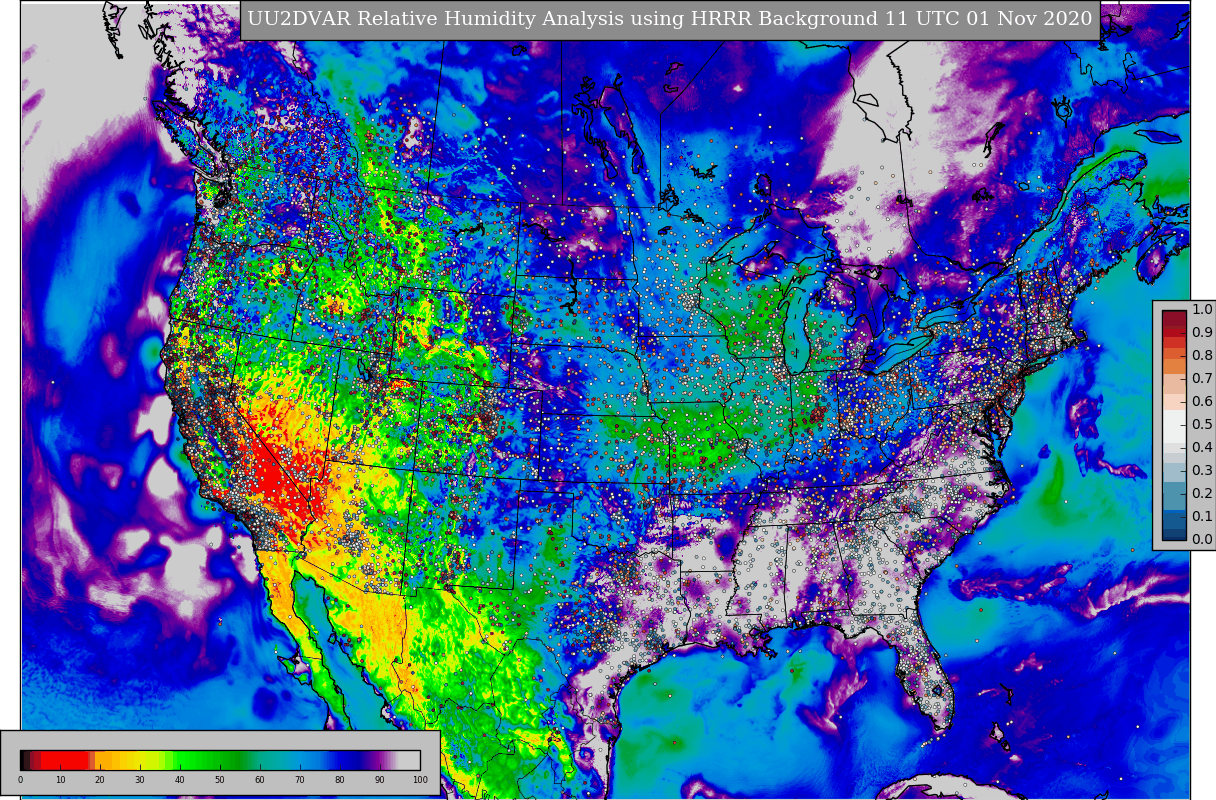This screenshot has width=1216, height=800.
Task: Click the "0.3" label on right legend
Action: point(1202,471)
